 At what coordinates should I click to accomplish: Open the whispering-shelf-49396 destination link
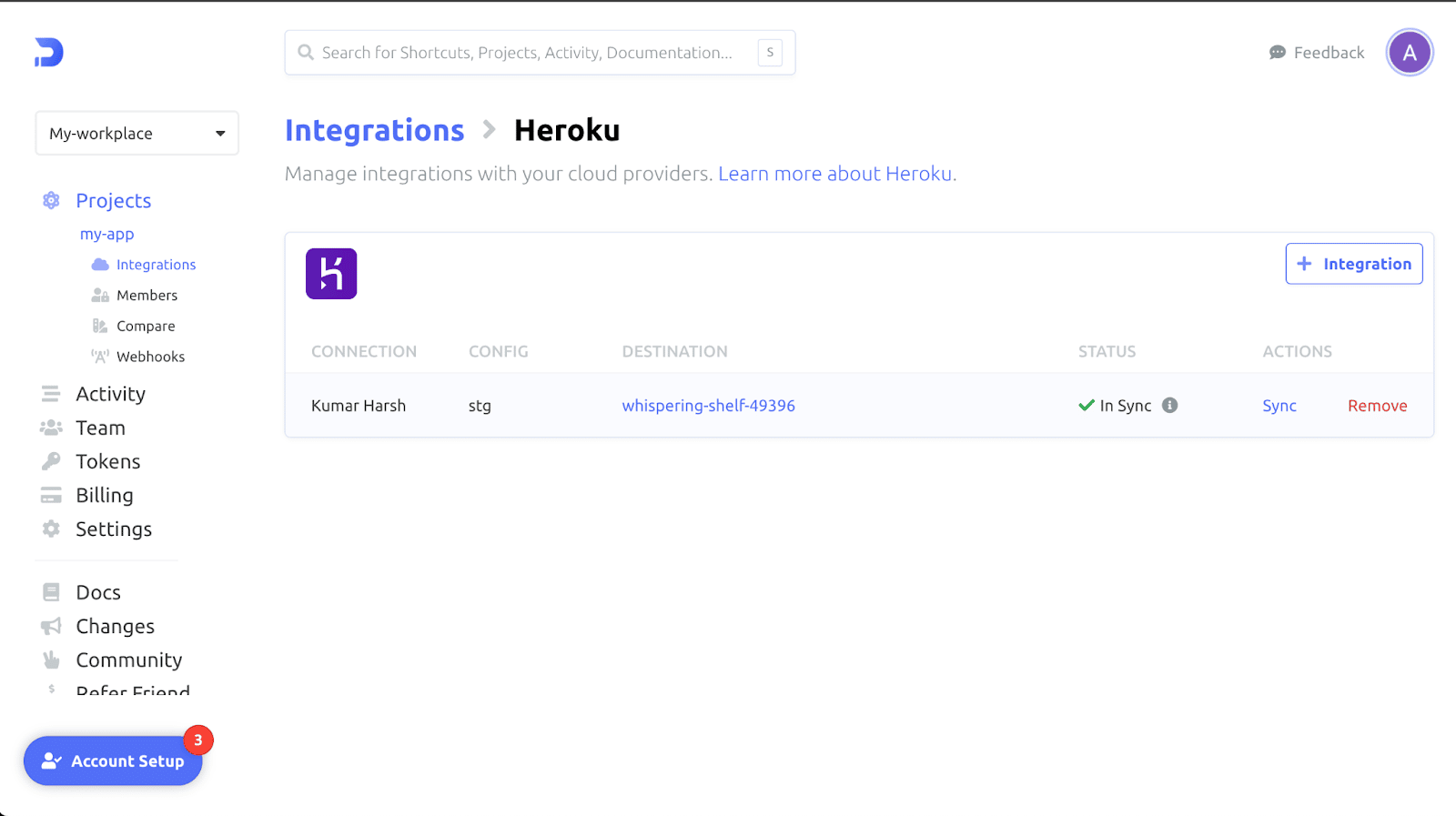[708, 406]
